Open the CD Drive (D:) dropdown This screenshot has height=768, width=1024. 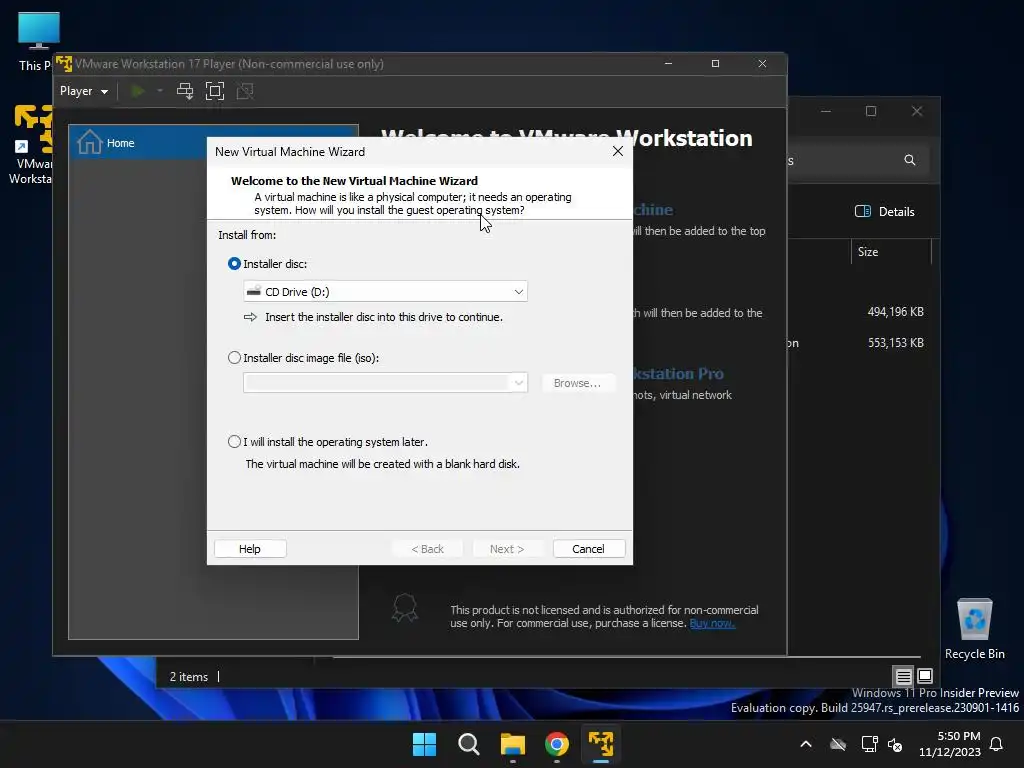tap(385, 291)
